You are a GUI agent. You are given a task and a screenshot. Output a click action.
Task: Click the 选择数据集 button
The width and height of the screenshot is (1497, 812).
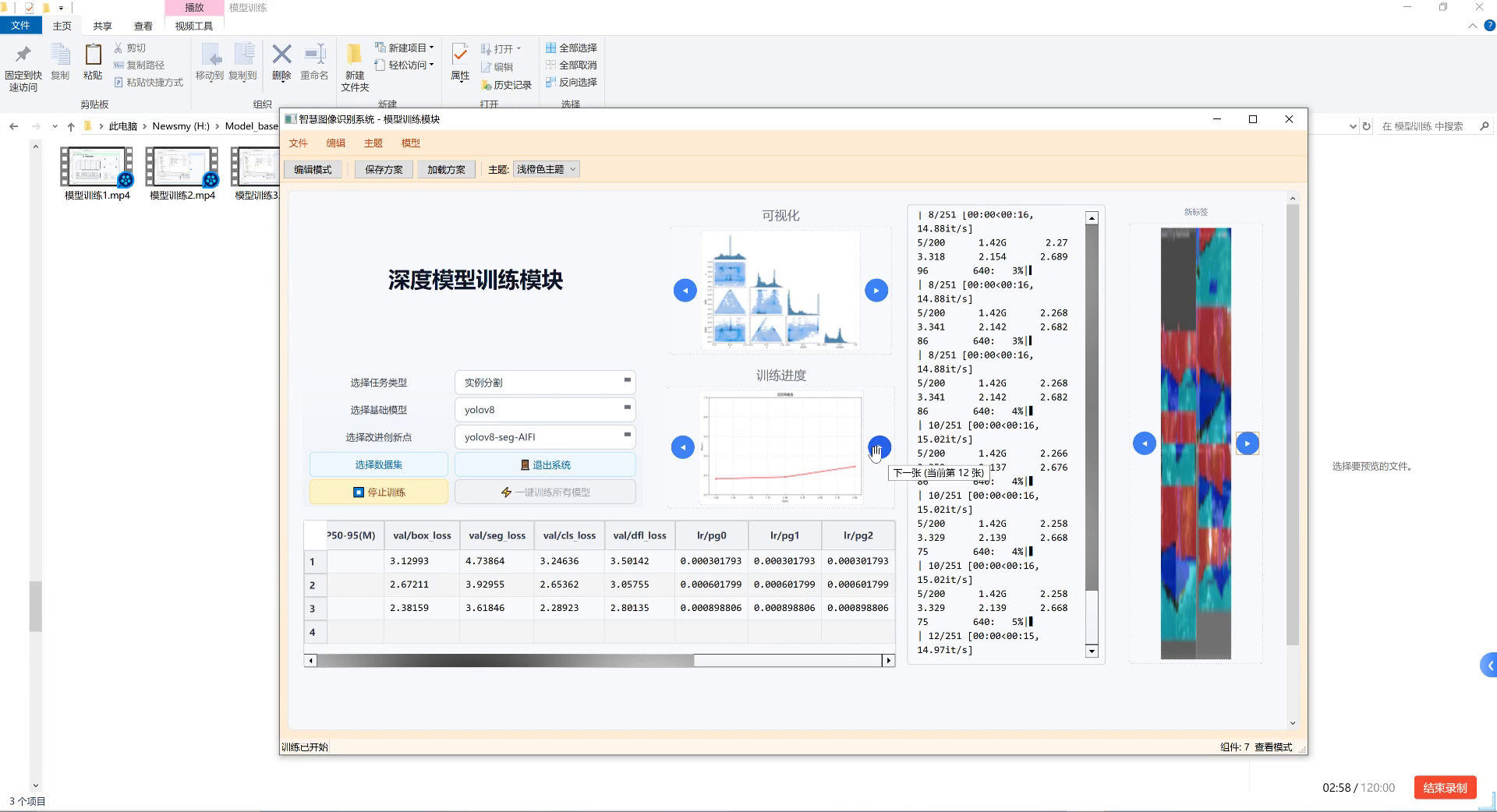pos(379,464)
